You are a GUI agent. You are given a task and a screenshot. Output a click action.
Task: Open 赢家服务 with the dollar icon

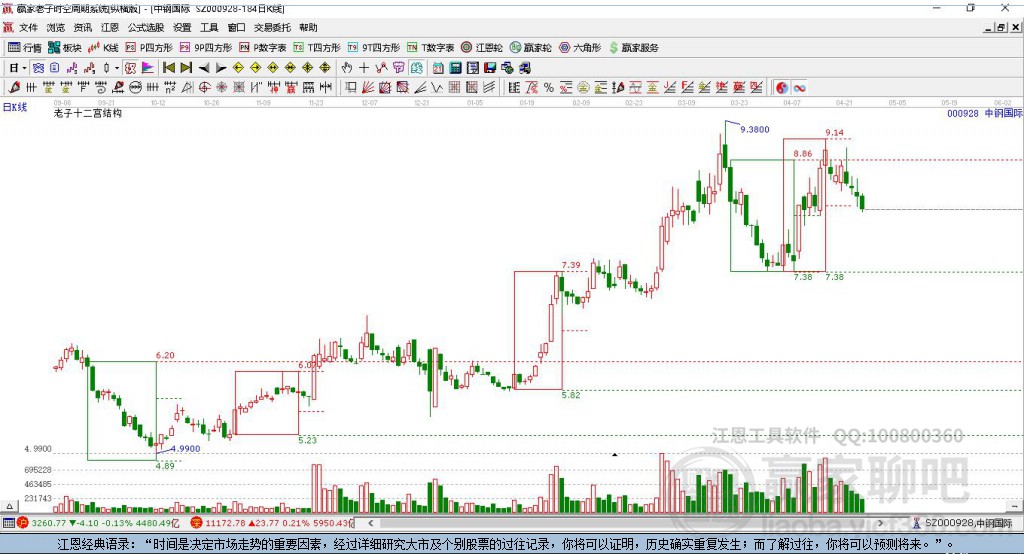click(x=633, y=48)
